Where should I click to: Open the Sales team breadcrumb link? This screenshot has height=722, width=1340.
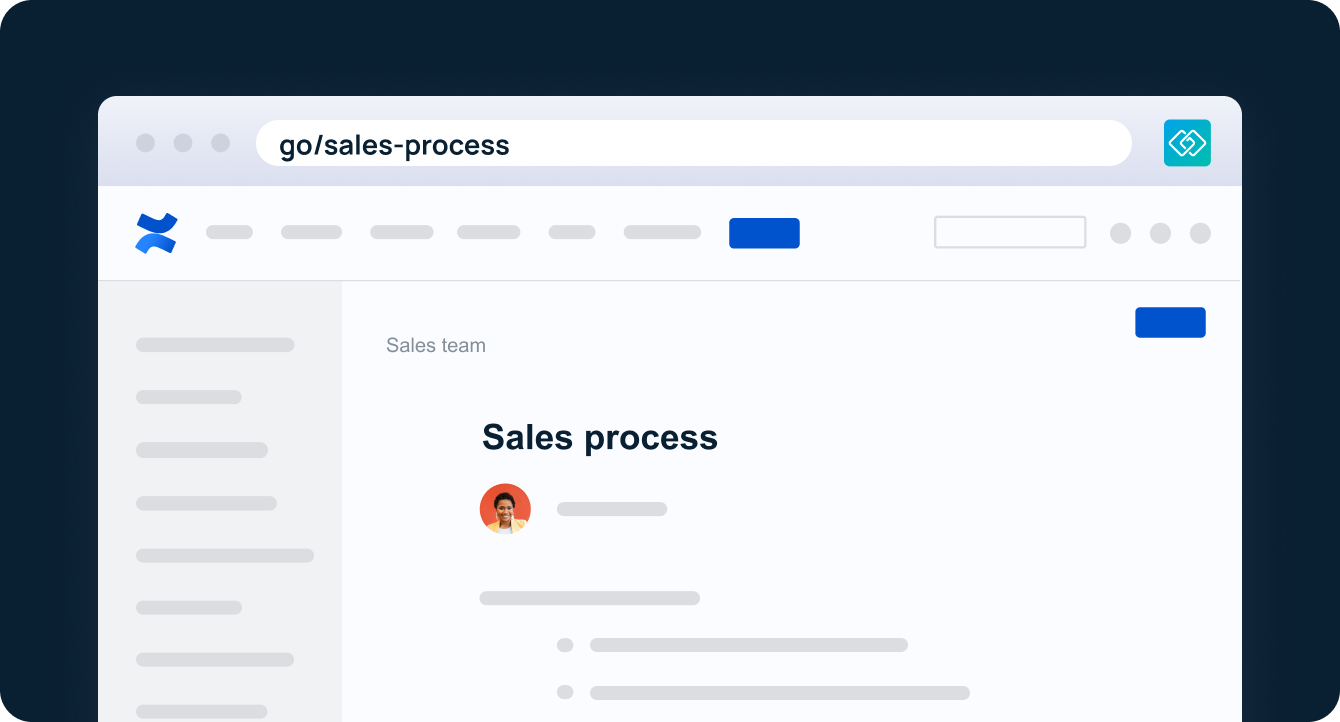436,346
